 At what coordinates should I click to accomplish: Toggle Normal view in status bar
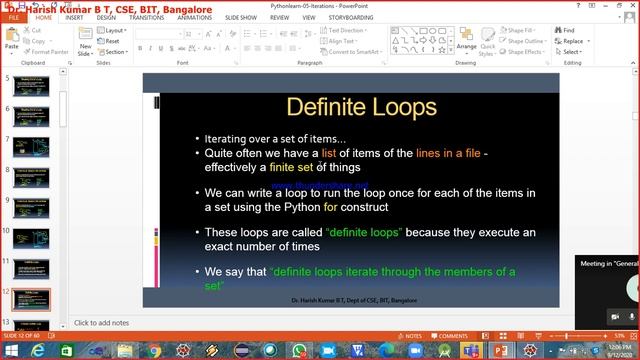click(485, 336)
